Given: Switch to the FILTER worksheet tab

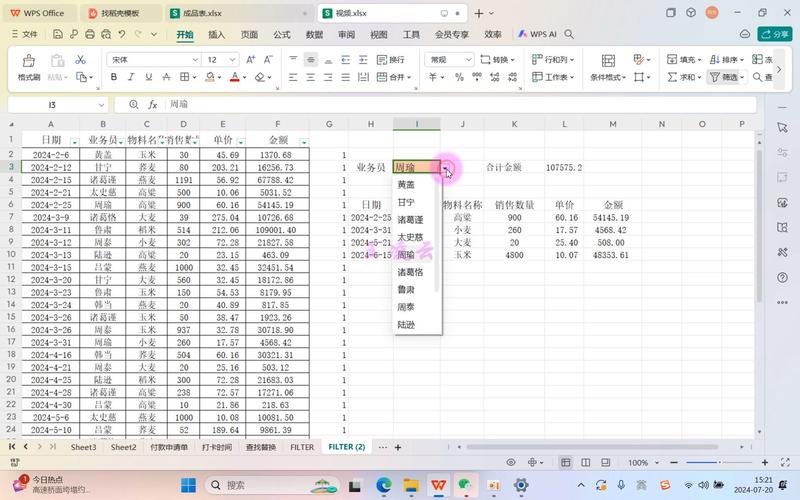Looking at the screenshot, I should 302,447.
